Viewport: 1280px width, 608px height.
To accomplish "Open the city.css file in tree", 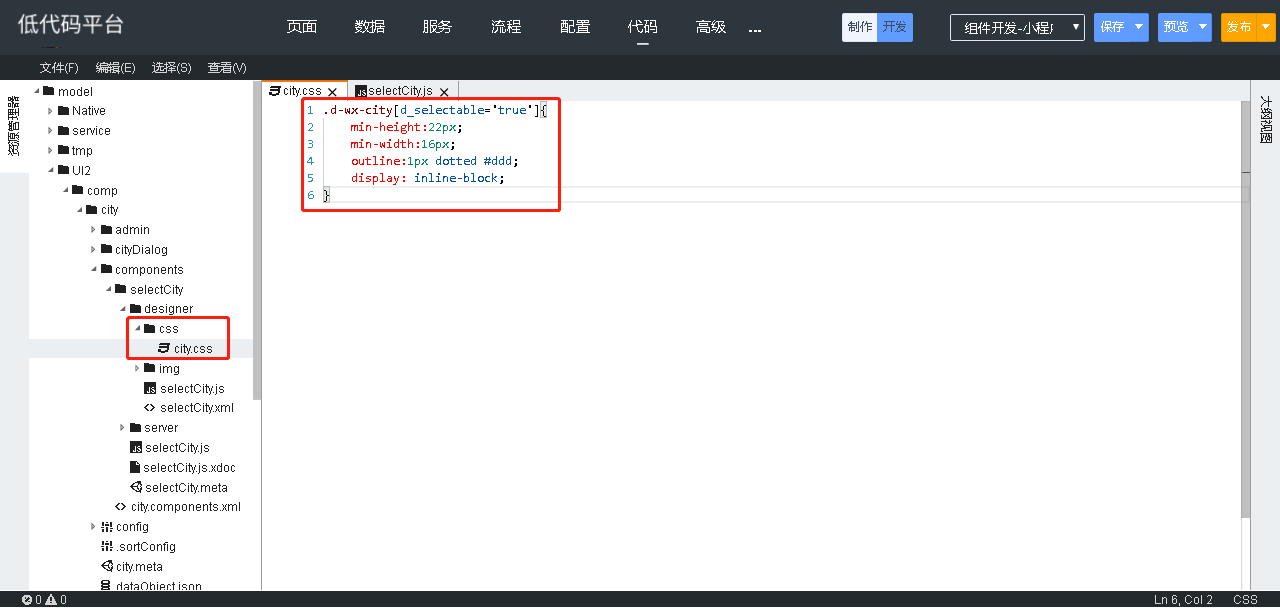I will pos(192,349).
